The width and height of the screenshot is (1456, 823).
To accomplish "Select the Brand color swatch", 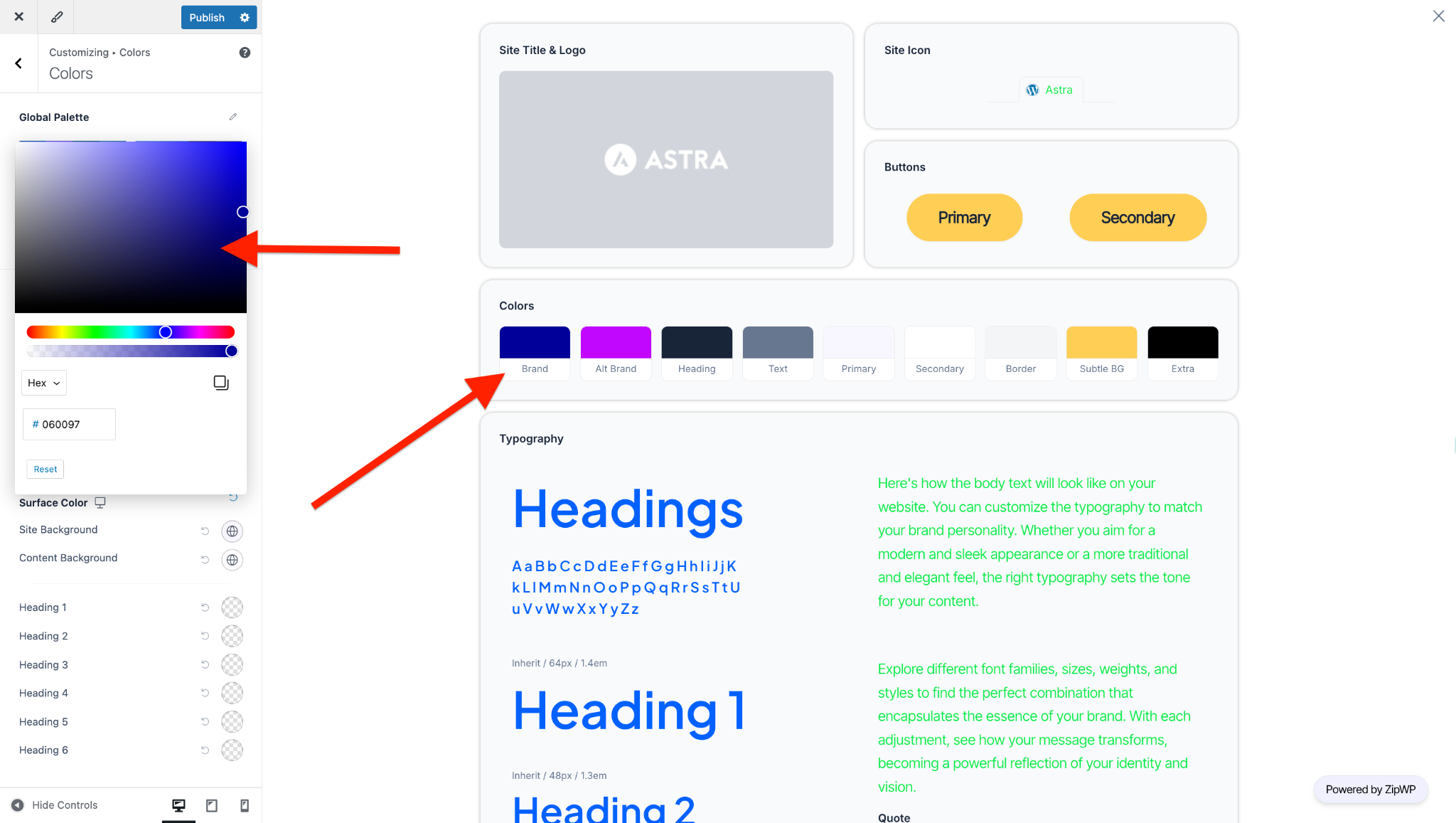I will pyautogui.click(x=535, y=343).
